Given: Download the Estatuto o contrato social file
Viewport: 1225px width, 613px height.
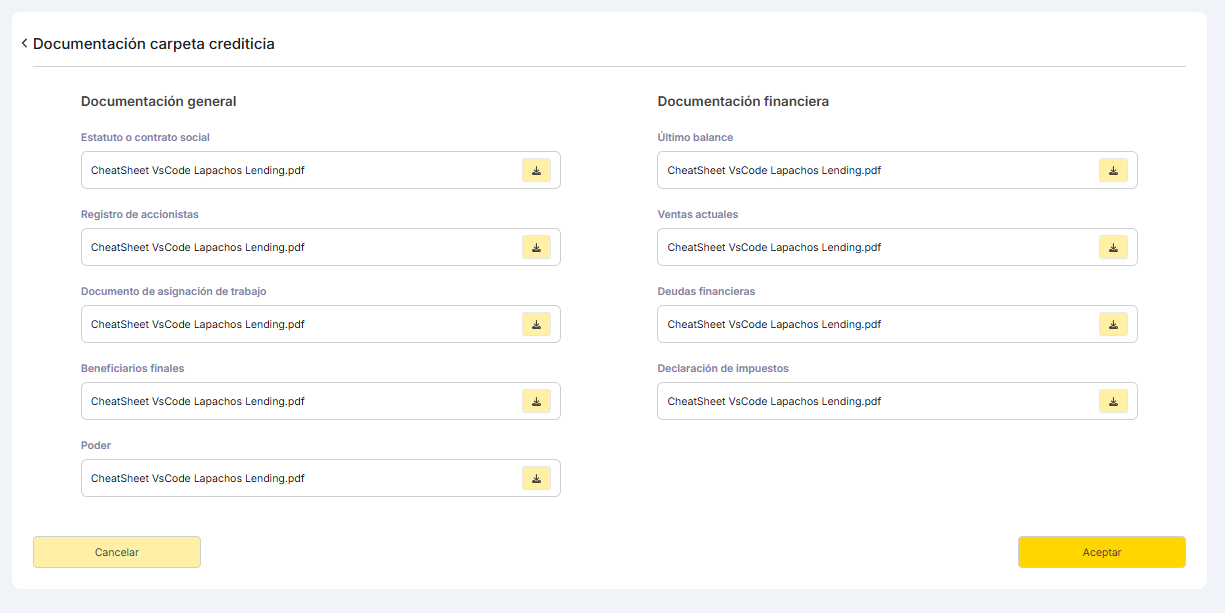Looking at the screenshot, I should pyautogui.click(x=536, y=170).
